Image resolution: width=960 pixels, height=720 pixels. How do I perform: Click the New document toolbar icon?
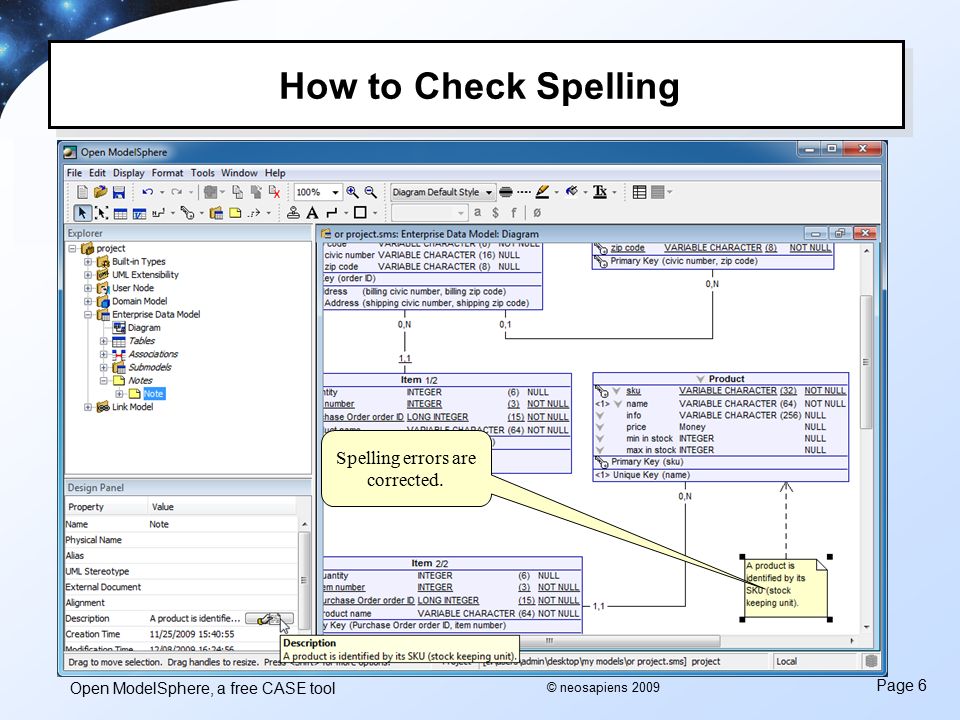(x=83, y=192)
